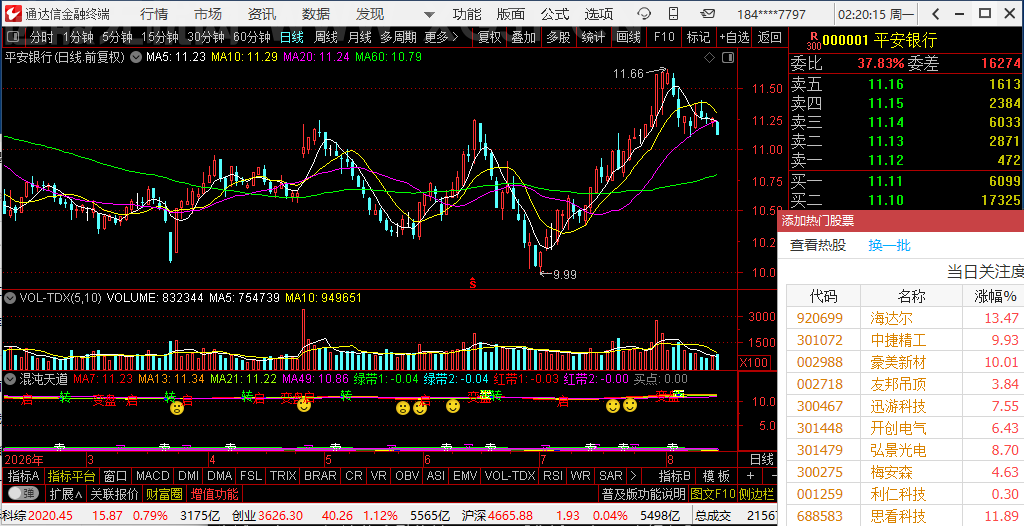This screenshot has height=526, width=1024.
Task: Open the 指标平台 tab
Action: tap(71, 476)
